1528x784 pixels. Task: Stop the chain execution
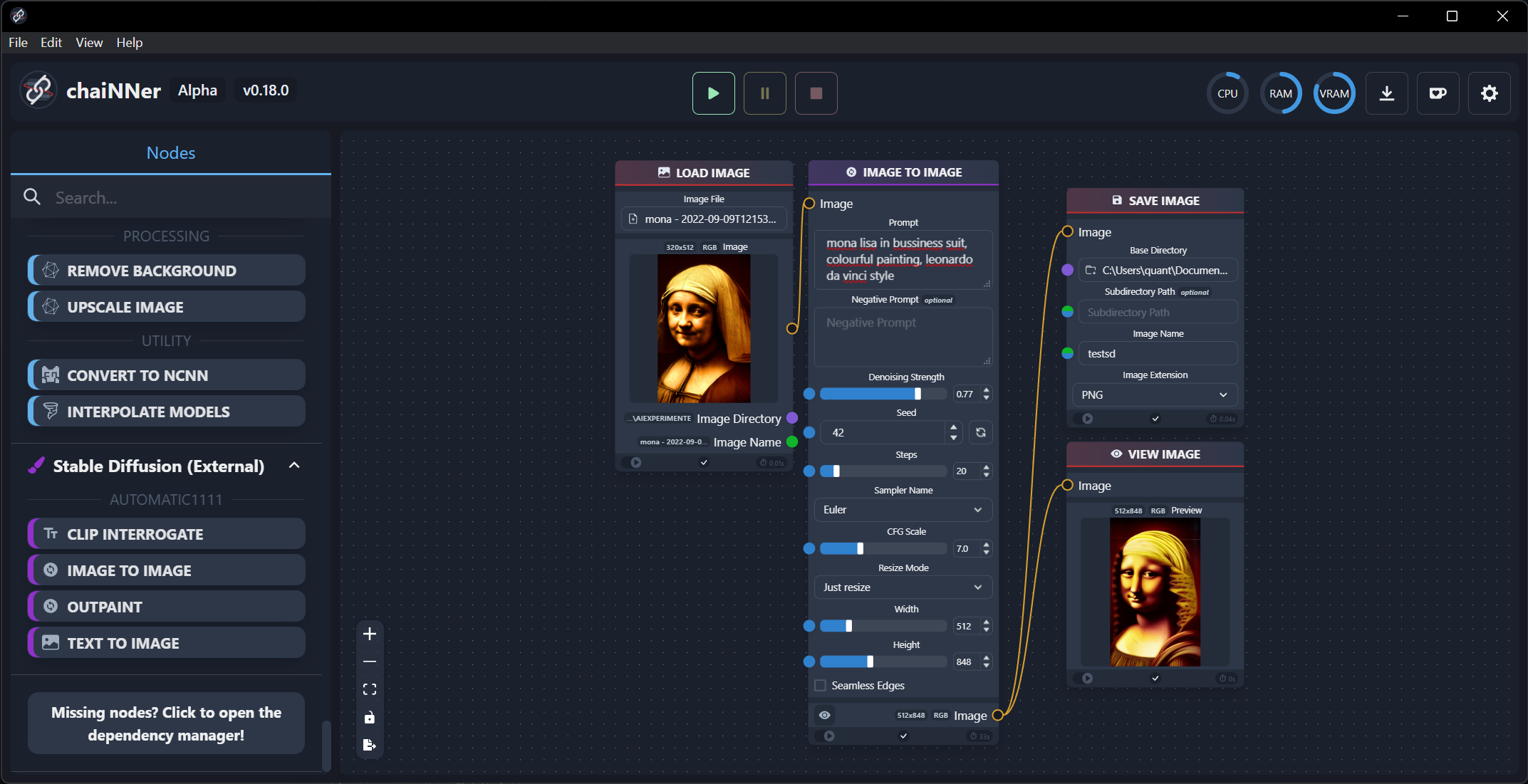tap(816, 93)
